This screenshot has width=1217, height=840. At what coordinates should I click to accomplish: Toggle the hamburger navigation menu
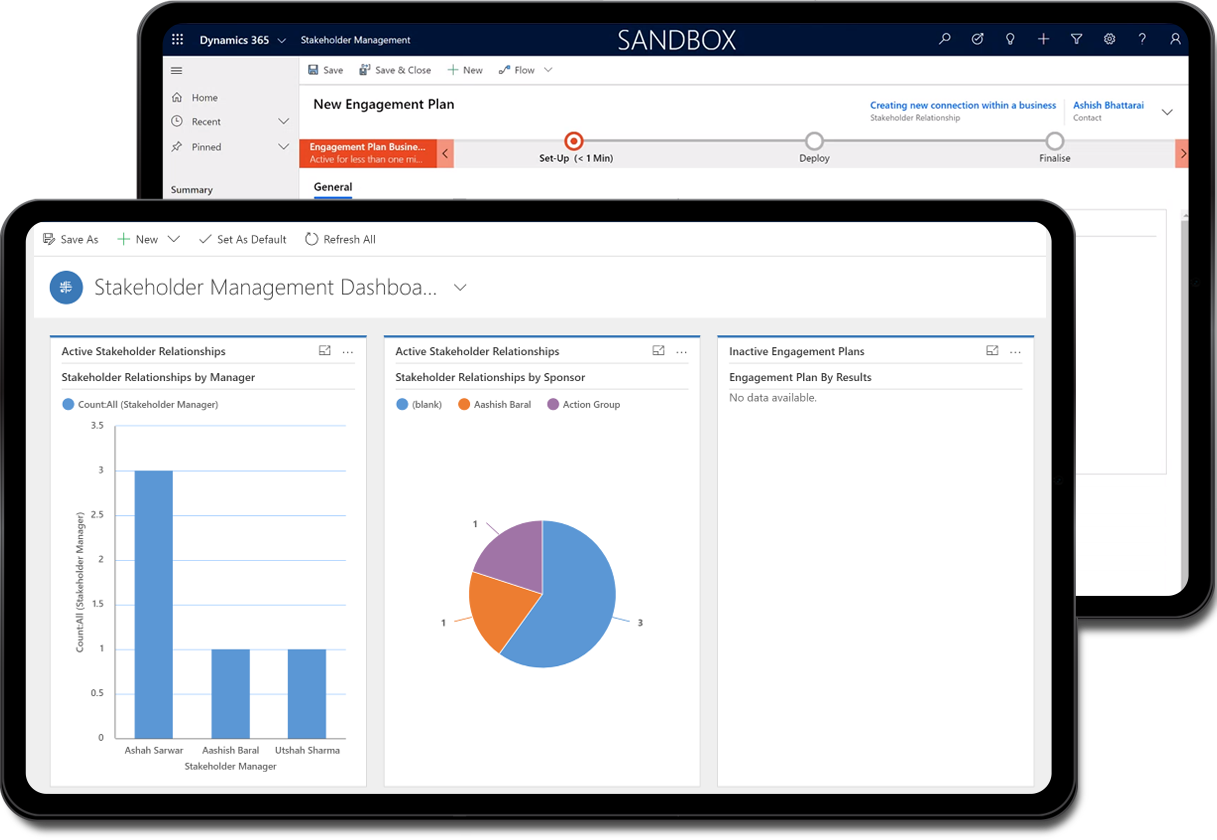click(177, 71)
